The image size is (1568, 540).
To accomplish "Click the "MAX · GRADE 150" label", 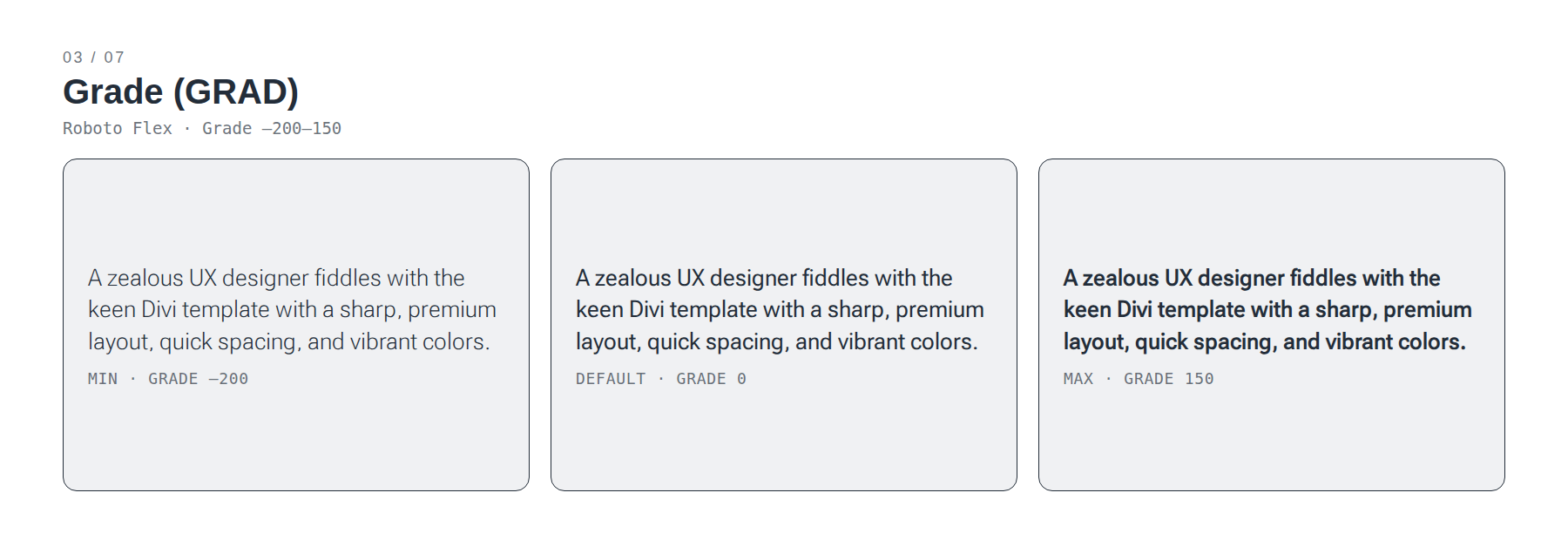I will coord(1139,379).
